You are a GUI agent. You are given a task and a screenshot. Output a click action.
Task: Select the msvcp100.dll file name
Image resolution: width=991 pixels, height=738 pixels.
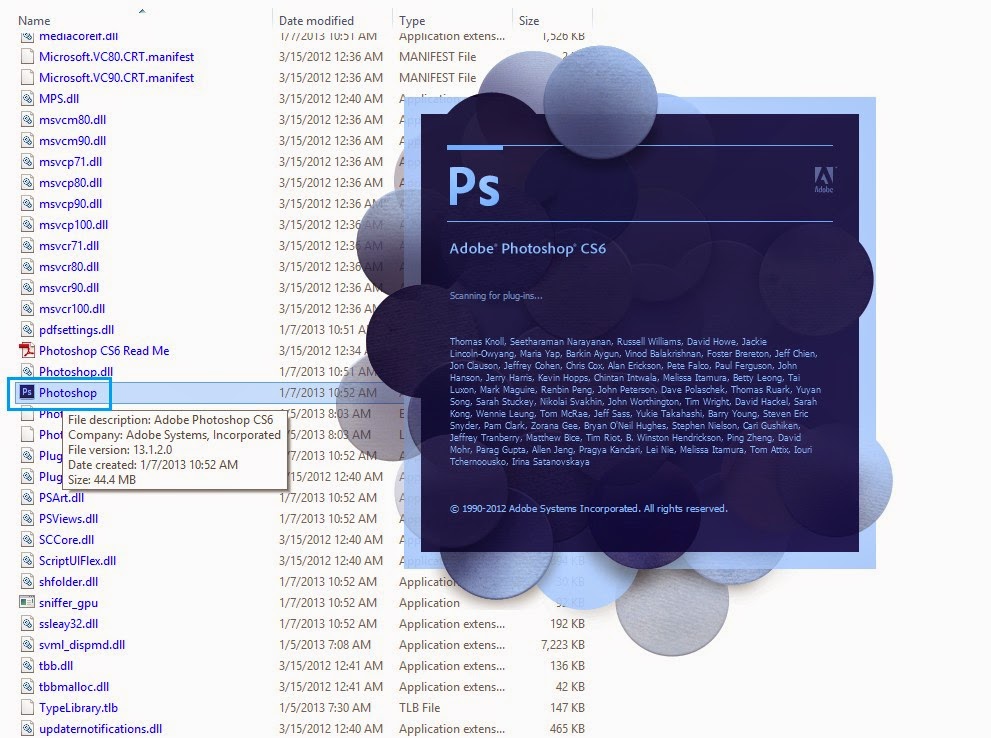coord(73,224)
